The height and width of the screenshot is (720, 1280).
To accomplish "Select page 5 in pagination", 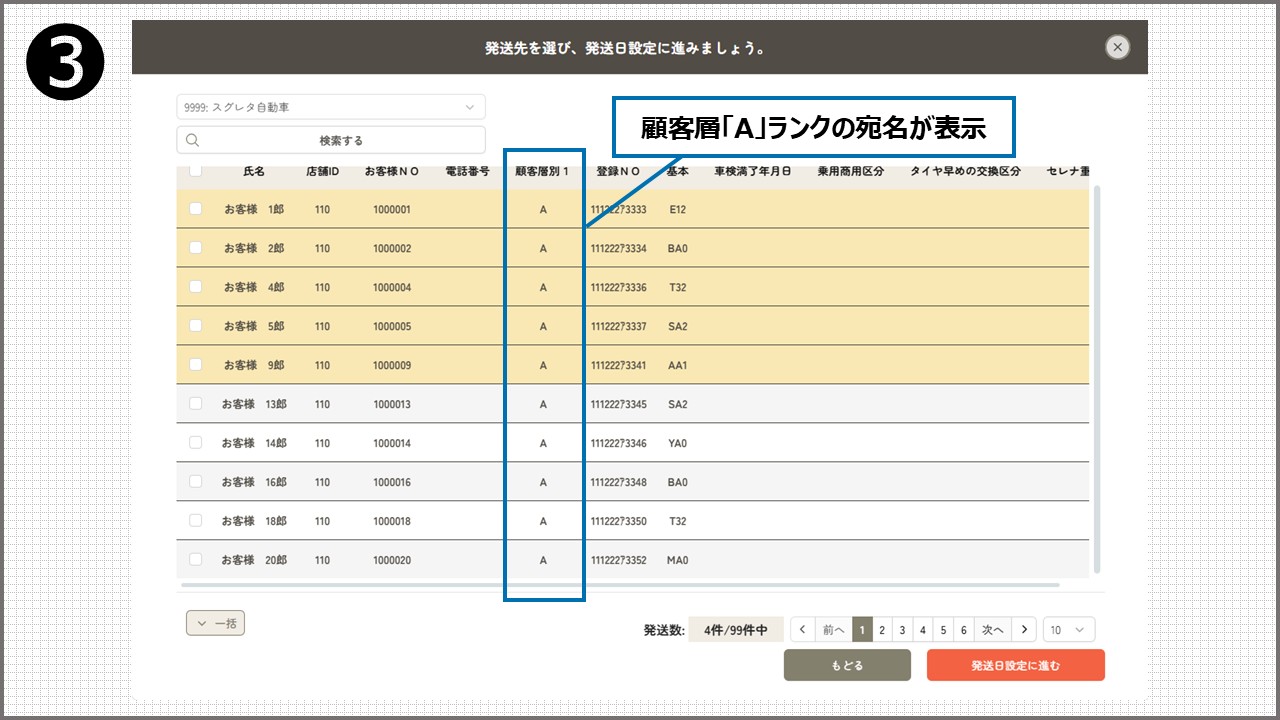I will [943, 630].
